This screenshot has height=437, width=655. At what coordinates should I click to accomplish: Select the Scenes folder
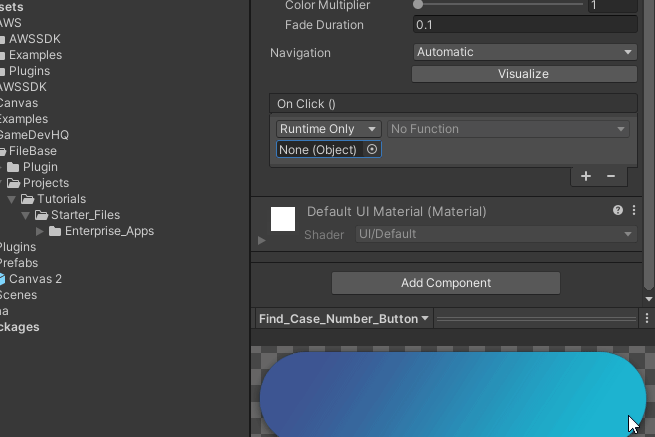tap(18, 295)
